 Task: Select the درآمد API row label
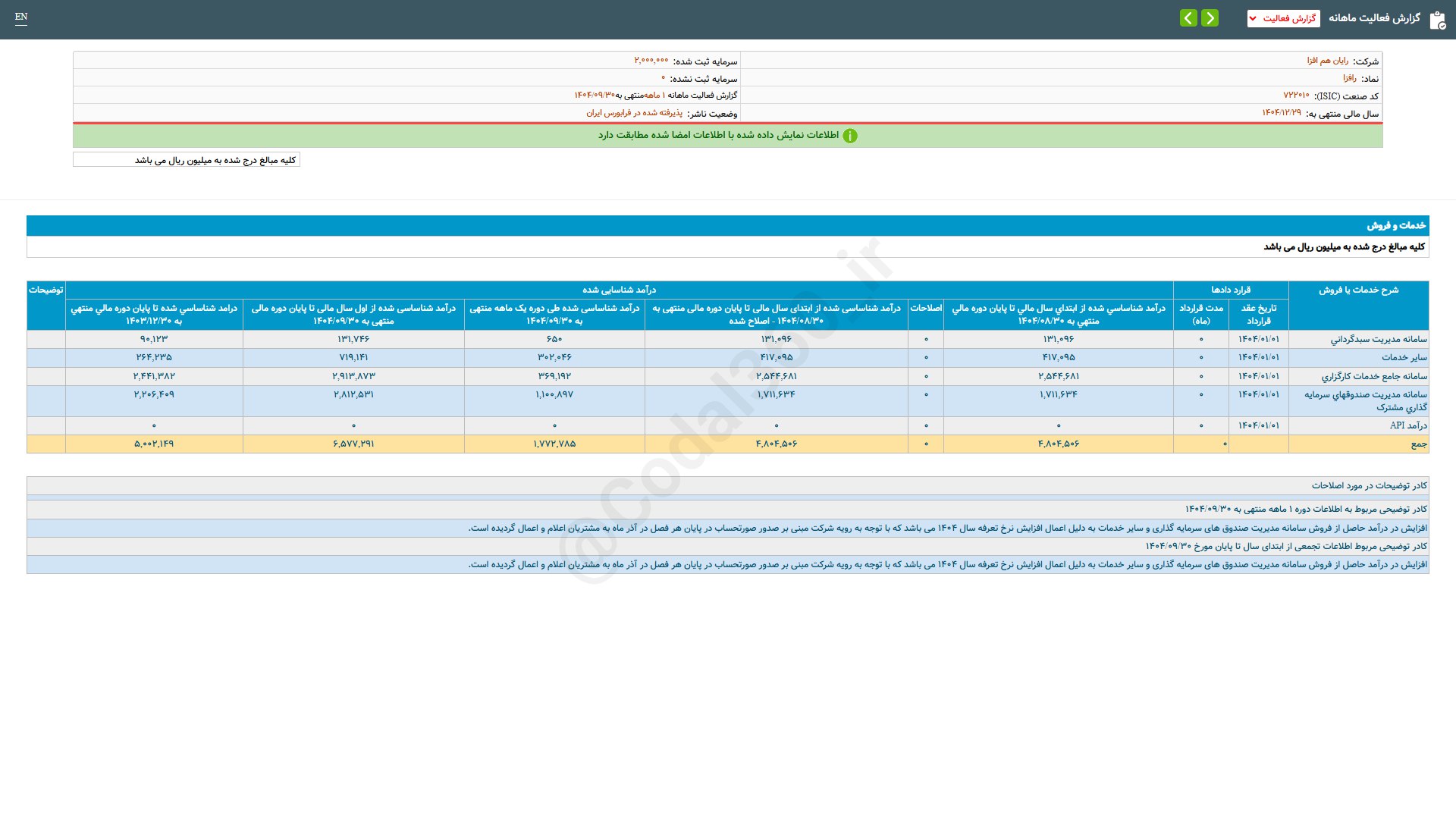coord(1407,425)
